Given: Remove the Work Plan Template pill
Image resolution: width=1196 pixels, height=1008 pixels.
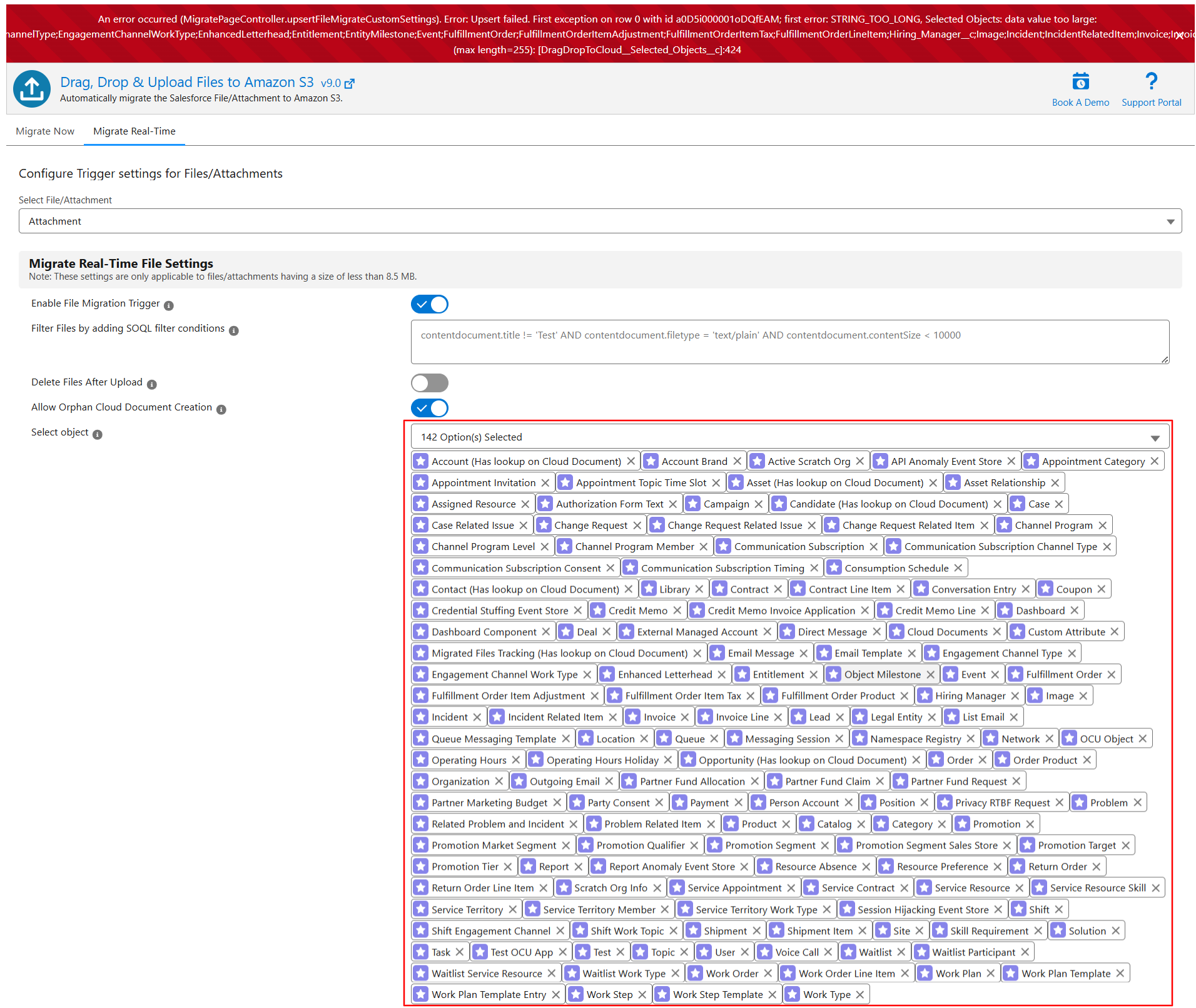Looking at the screenshot, I should coord(1120,973).
